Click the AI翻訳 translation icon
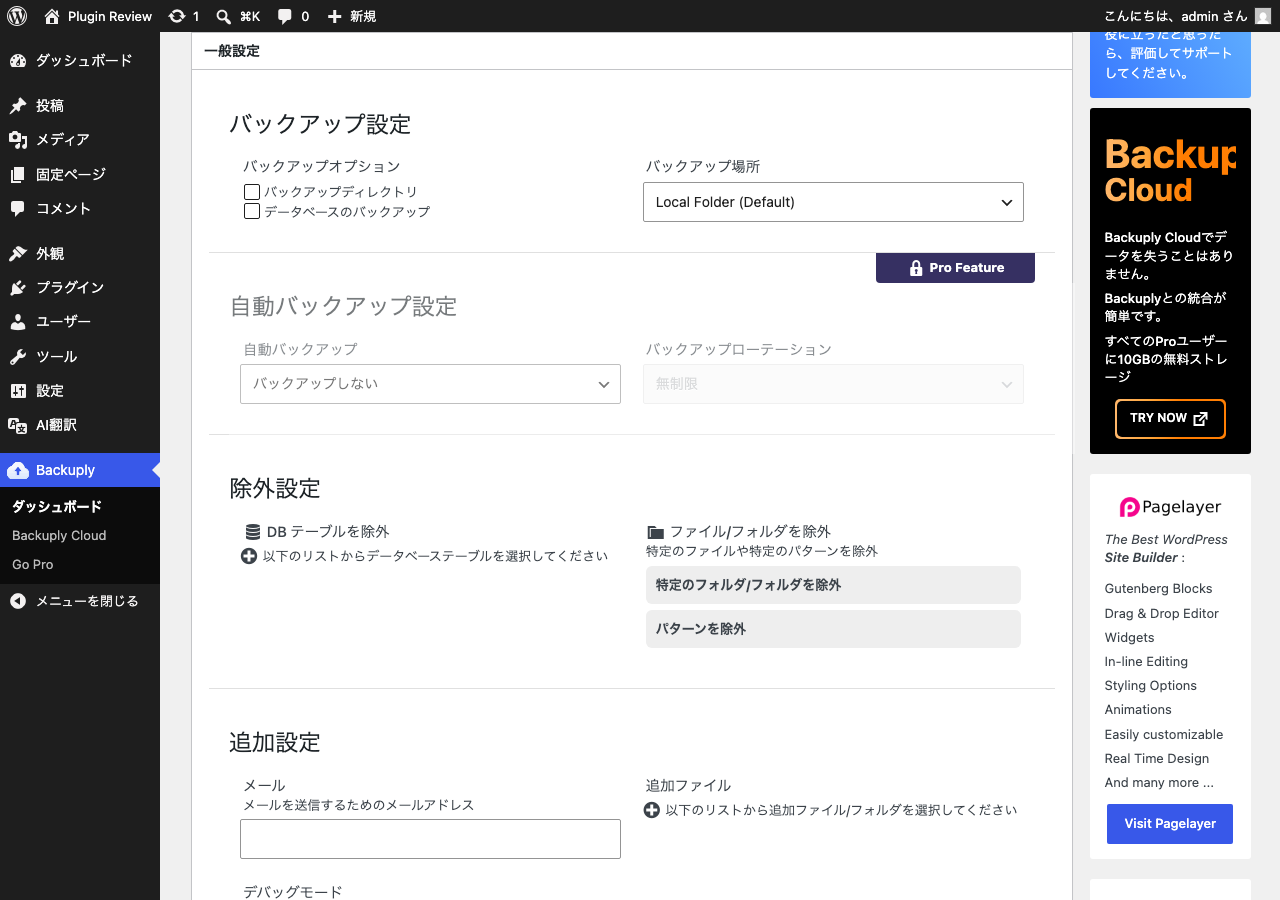1280x900 pixels. pos(17,425)
